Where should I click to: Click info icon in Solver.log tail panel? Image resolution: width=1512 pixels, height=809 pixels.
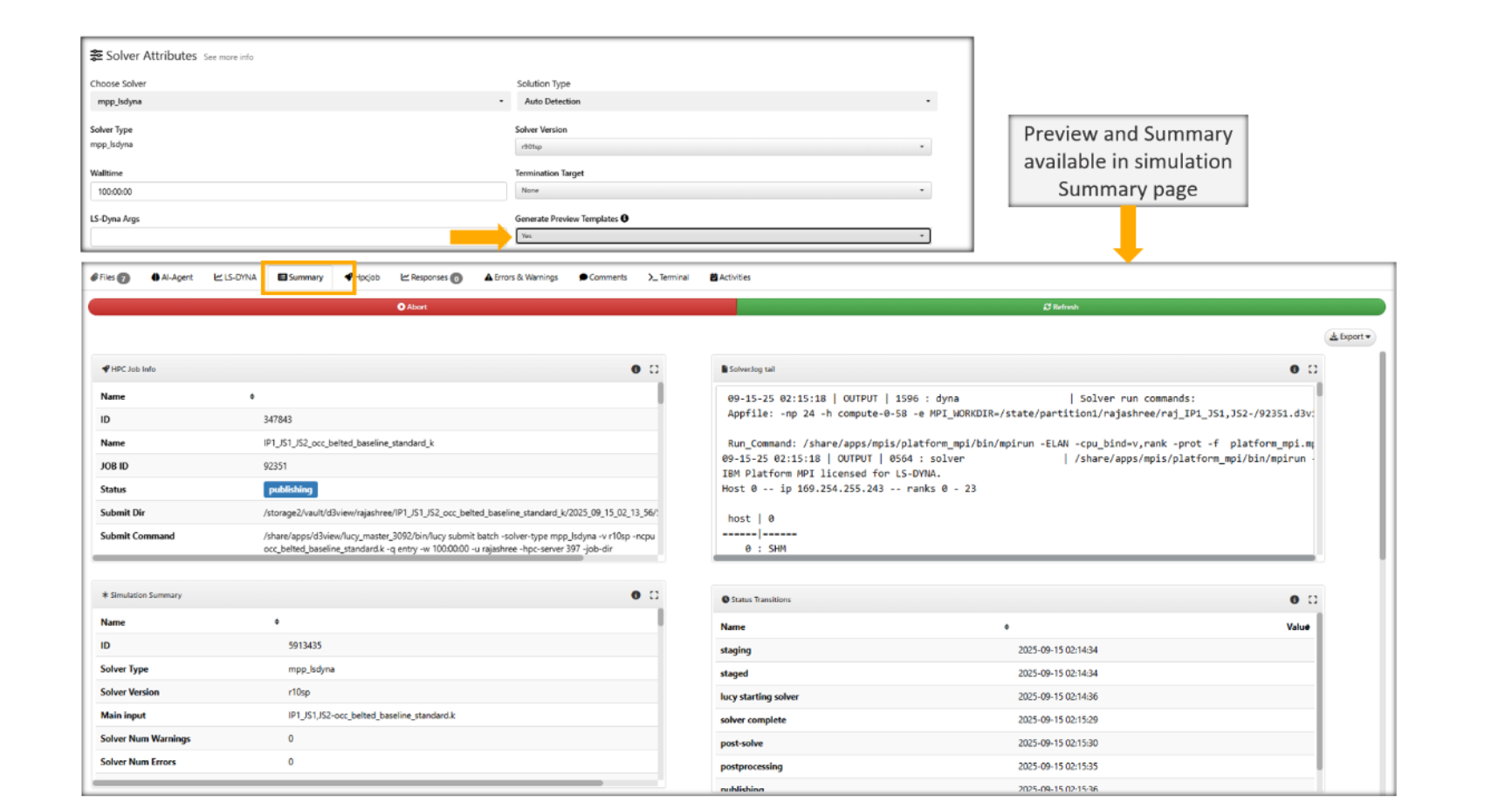[x=1294, y=369]
